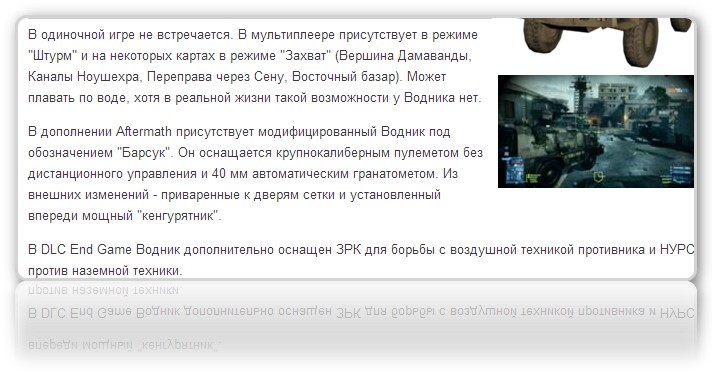Click the abbreviation "НУРС"

677,250
